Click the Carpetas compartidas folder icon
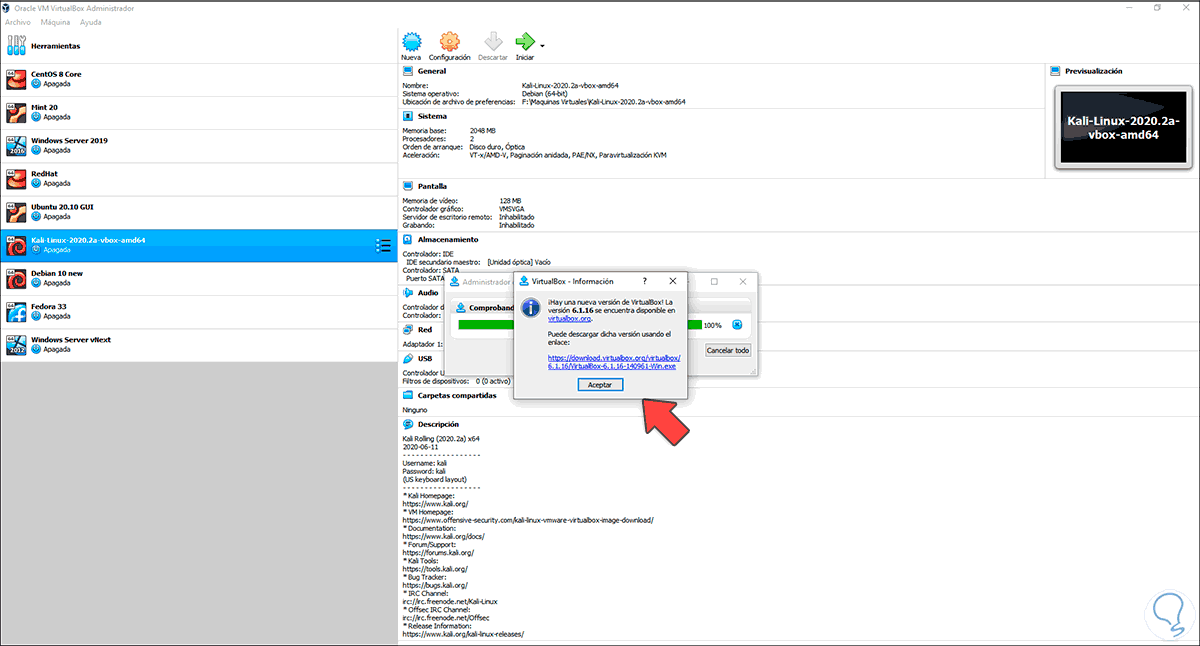The image size is (1200, 646). (x=408, y=395)
